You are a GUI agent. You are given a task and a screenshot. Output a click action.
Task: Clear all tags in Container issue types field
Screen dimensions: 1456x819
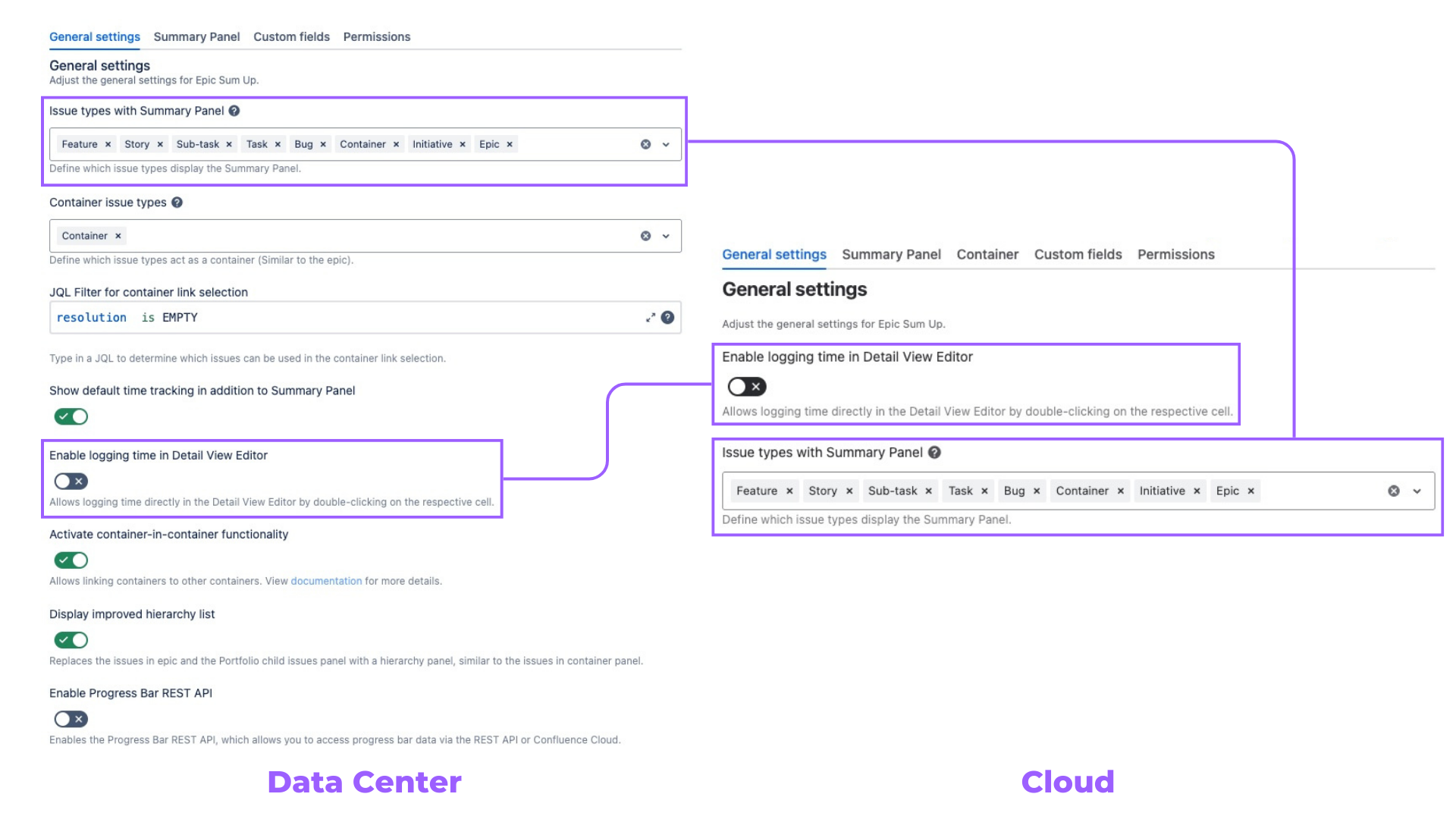(x=645, y=236)
